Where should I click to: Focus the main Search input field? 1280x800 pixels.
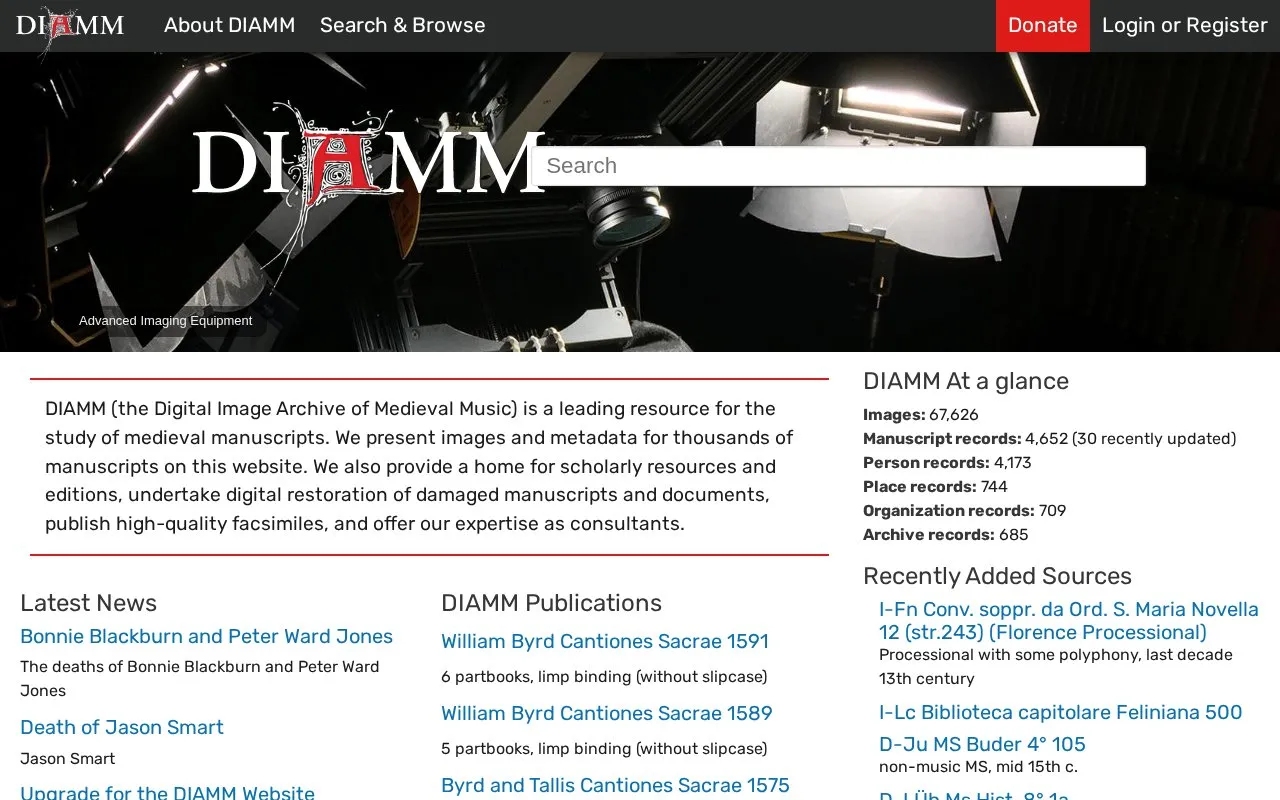(x=838, y=166)
